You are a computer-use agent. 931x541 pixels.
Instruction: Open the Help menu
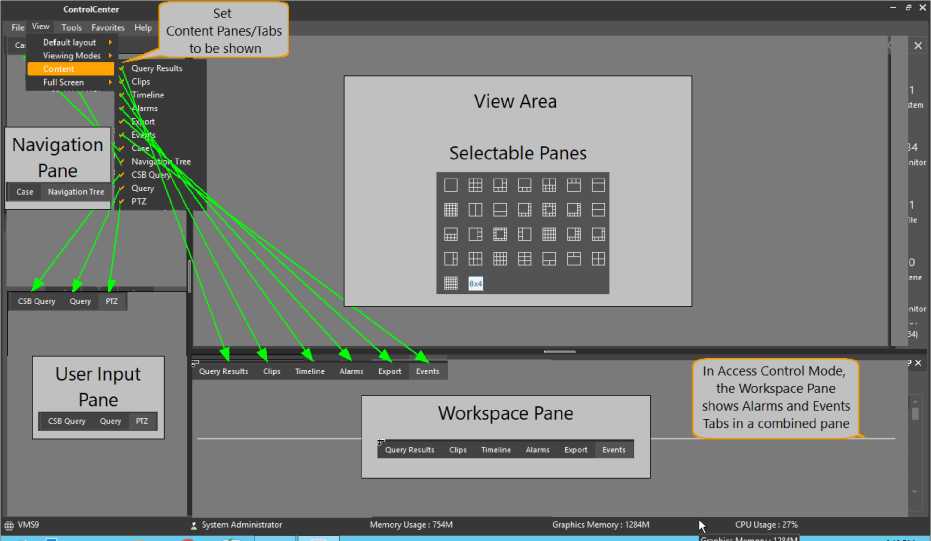(x=143, y=28)
